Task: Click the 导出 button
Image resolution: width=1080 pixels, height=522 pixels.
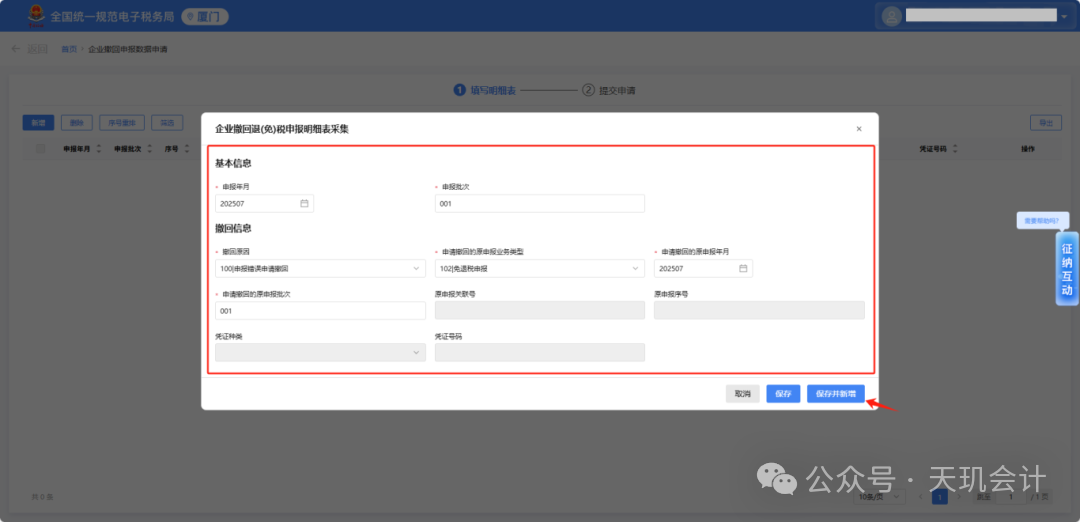Action: [1046, 123]
